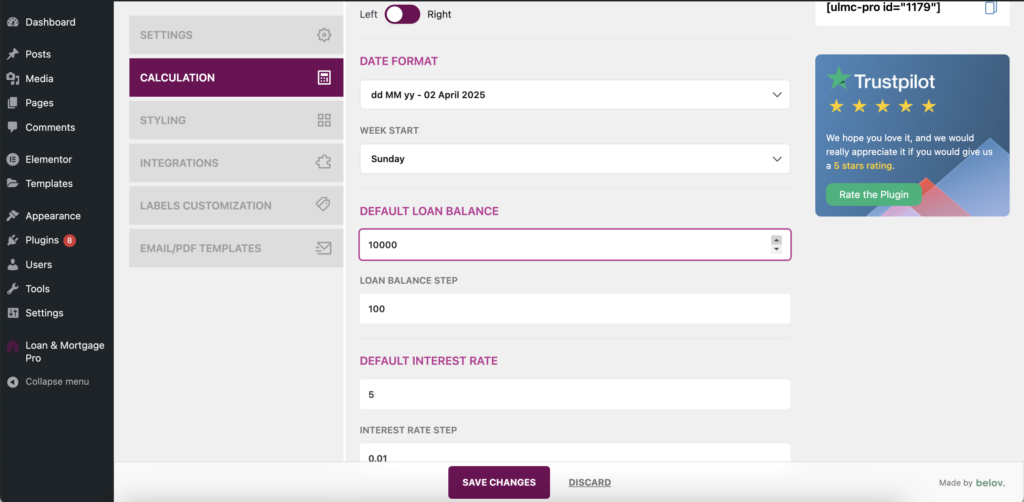Viewport: 1024px width, 502px height.
Task: Click the Styling grid icon
Action: point(323,120)
